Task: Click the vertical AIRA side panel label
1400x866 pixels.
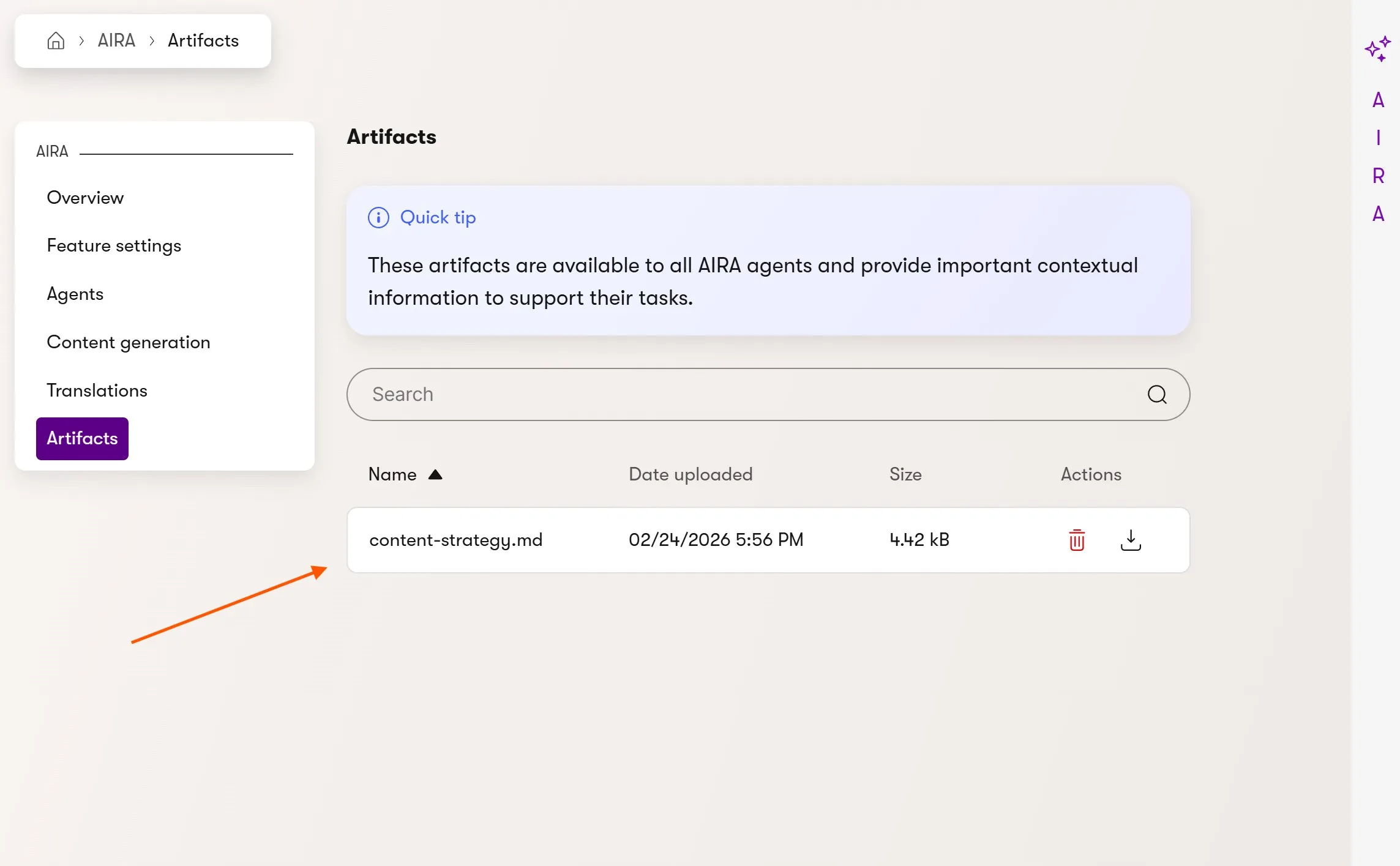Action: (x=1378, y=157)
